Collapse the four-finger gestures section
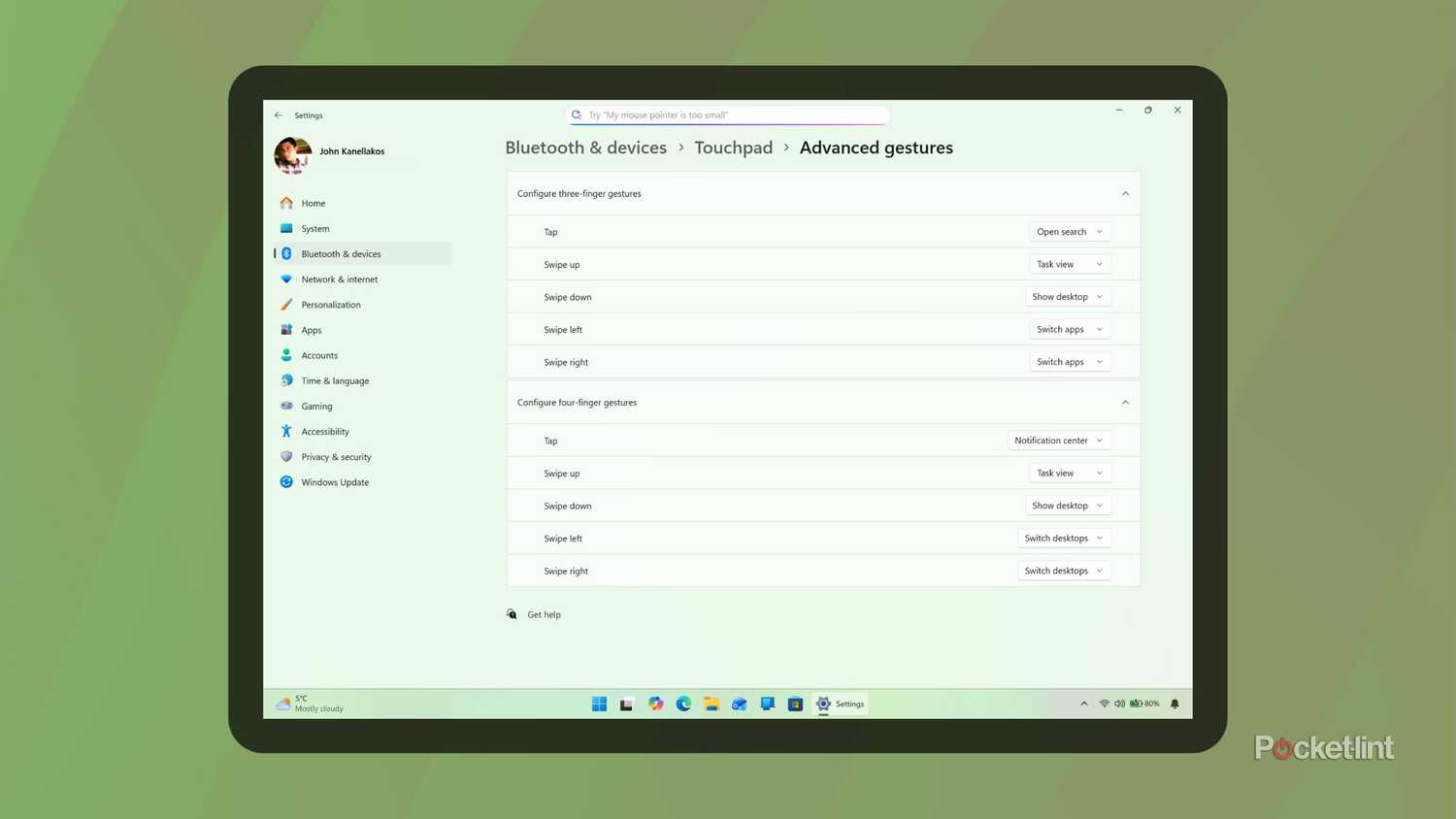This screenshot has width=1456, height=819. point(1125,402)
